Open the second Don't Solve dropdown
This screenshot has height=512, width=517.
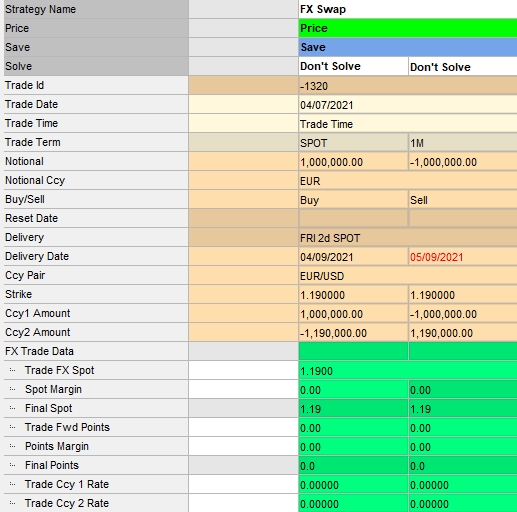point(463,66)
